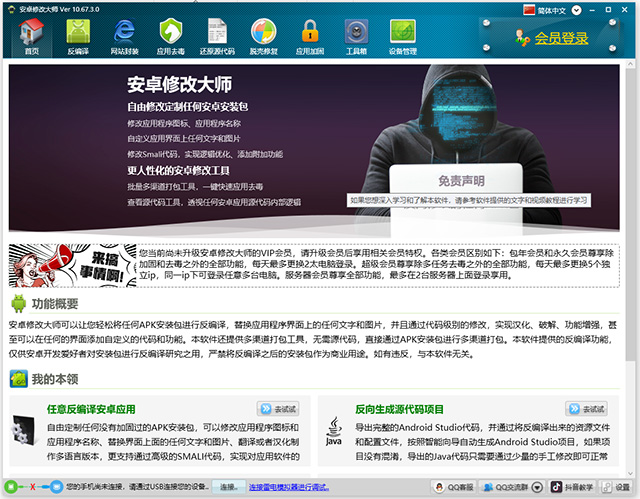Viewport: 640px width, 499px height.
Task: Click the QQ交流群 group button
Action: 505,487
